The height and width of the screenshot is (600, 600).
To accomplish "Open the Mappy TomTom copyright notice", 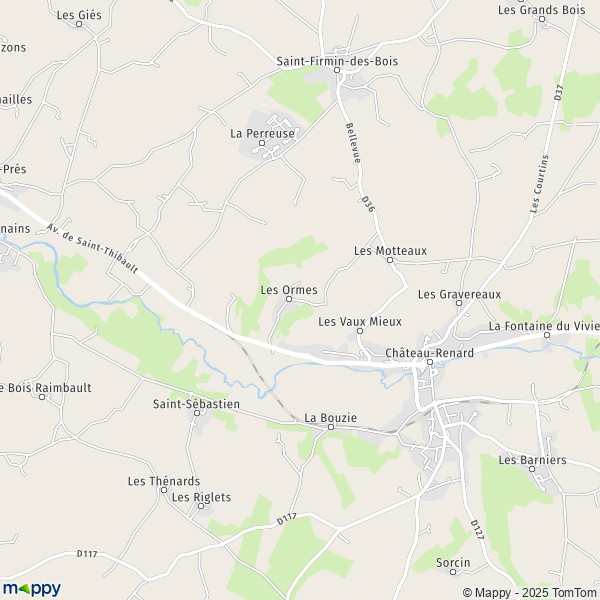I will coord(531,593).
